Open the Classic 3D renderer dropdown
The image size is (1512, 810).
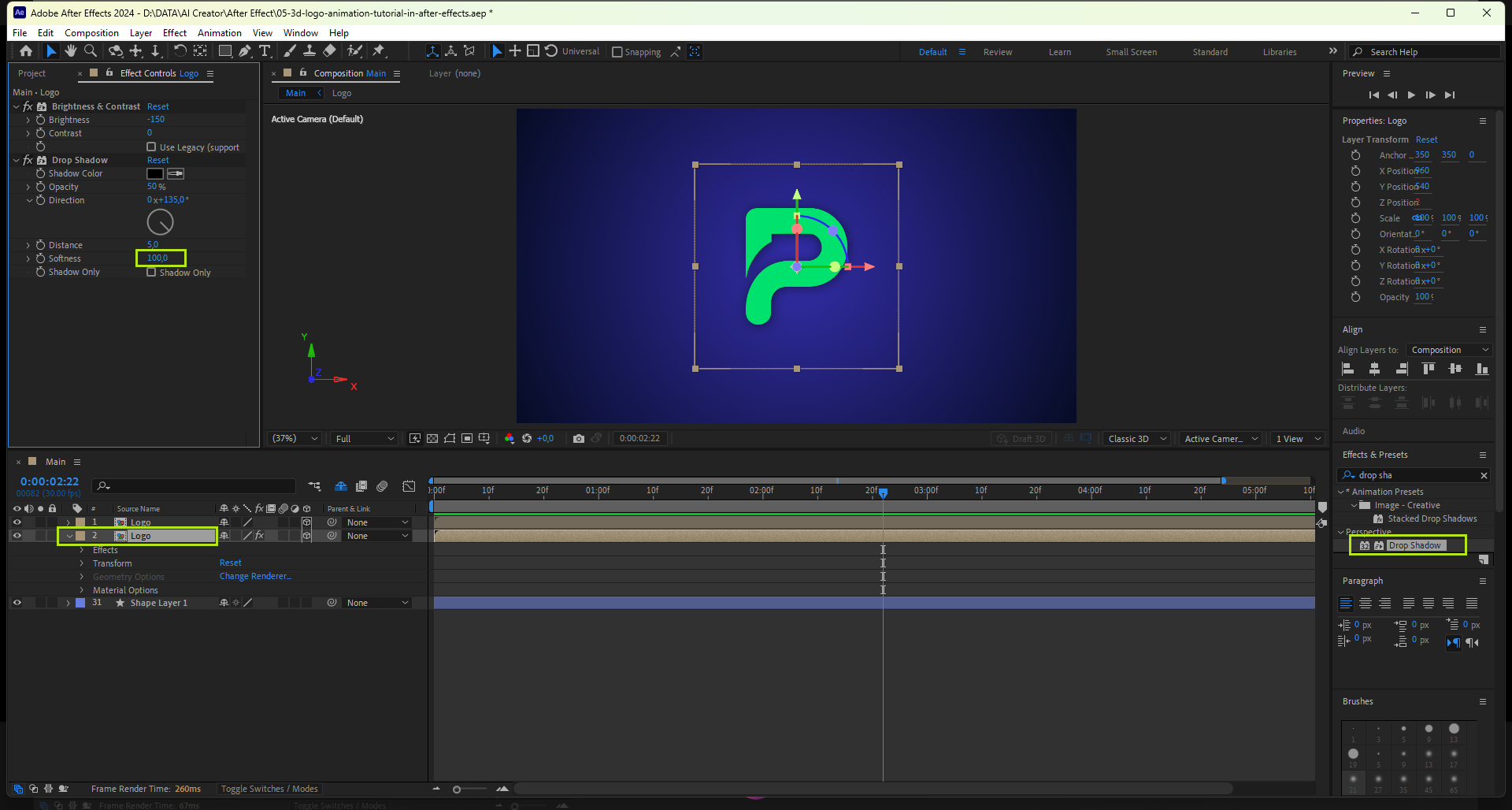[1136, 439]
